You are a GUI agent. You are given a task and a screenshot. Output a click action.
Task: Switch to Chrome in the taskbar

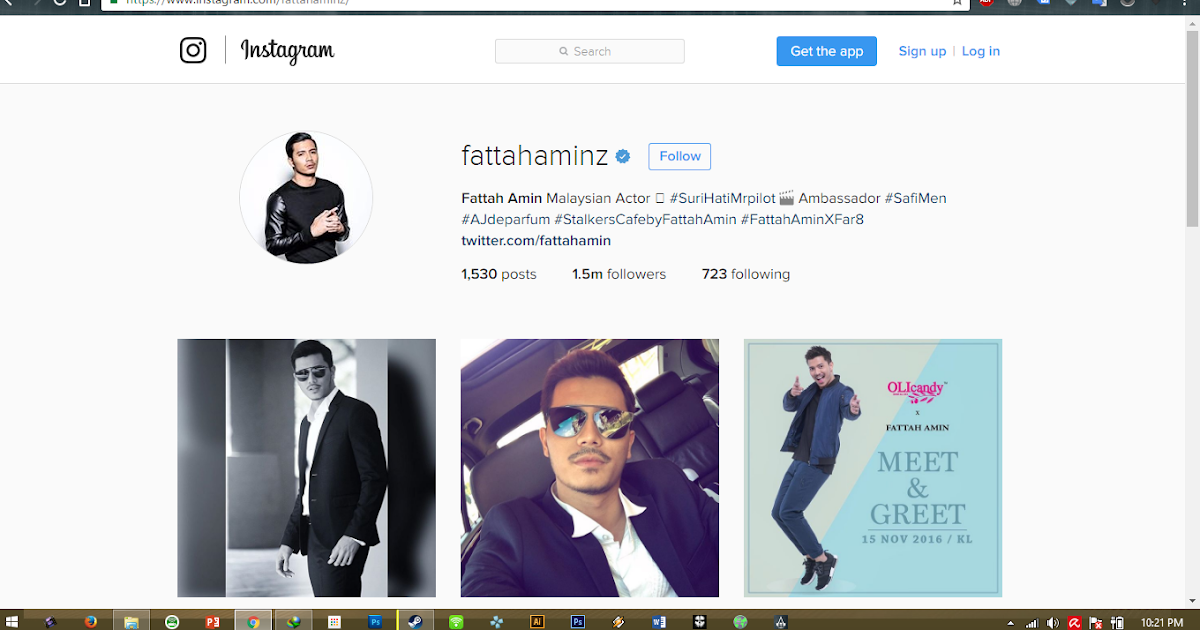[253, 621]
